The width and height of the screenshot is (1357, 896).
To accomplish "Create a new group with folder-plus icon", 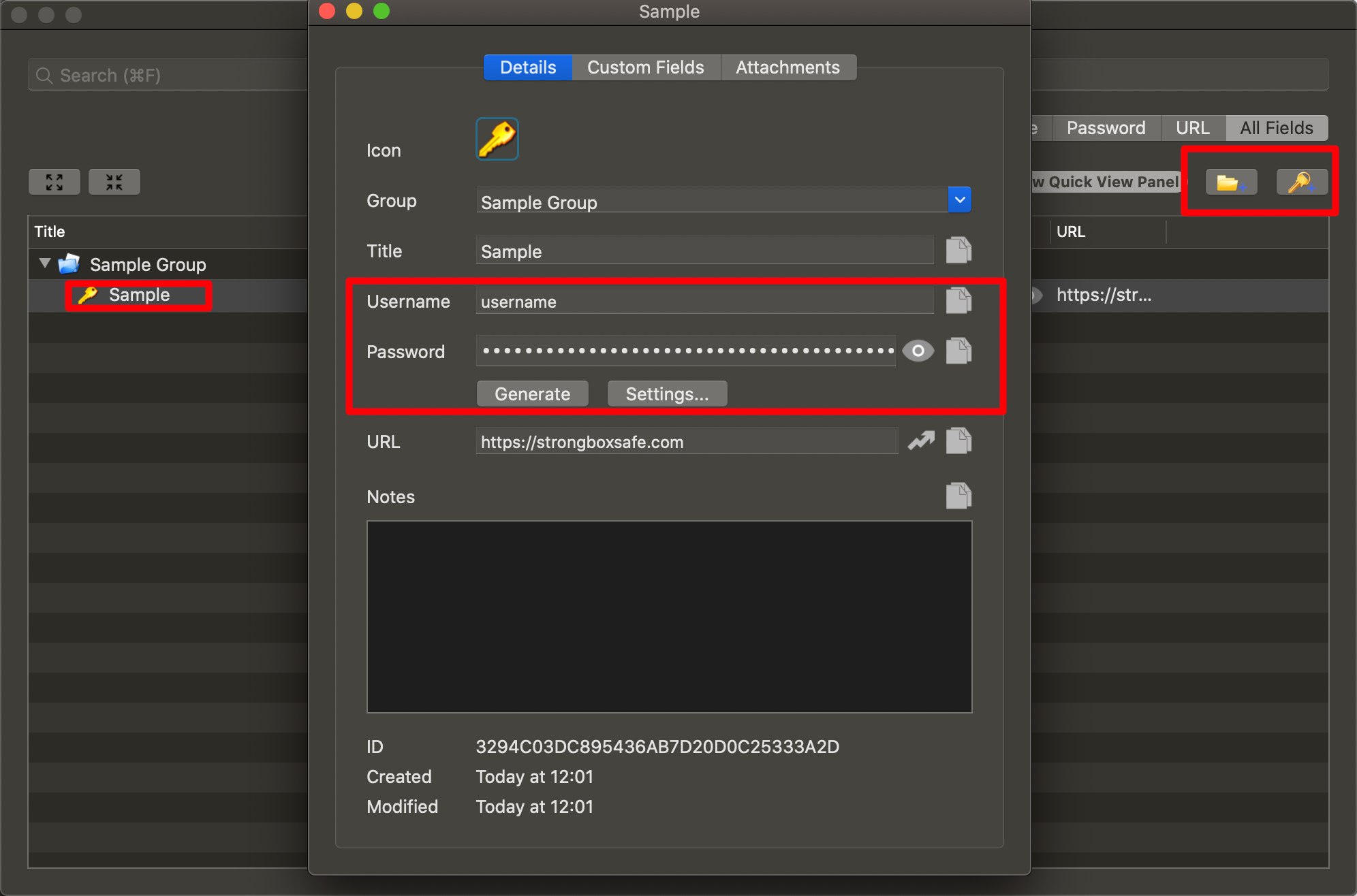I will point(1231,182).
